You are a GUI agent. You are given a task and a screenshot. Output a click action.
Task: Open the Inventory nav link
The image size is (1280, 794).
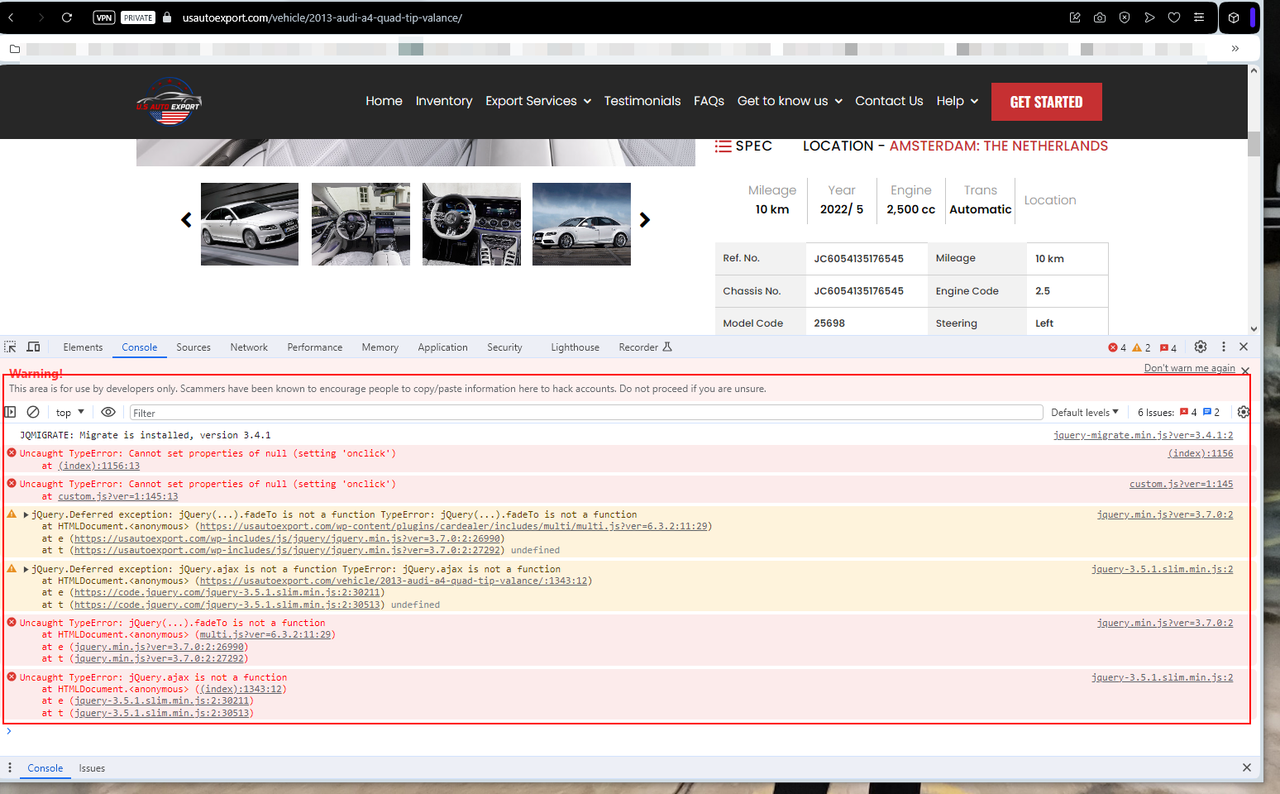point(444,101)
